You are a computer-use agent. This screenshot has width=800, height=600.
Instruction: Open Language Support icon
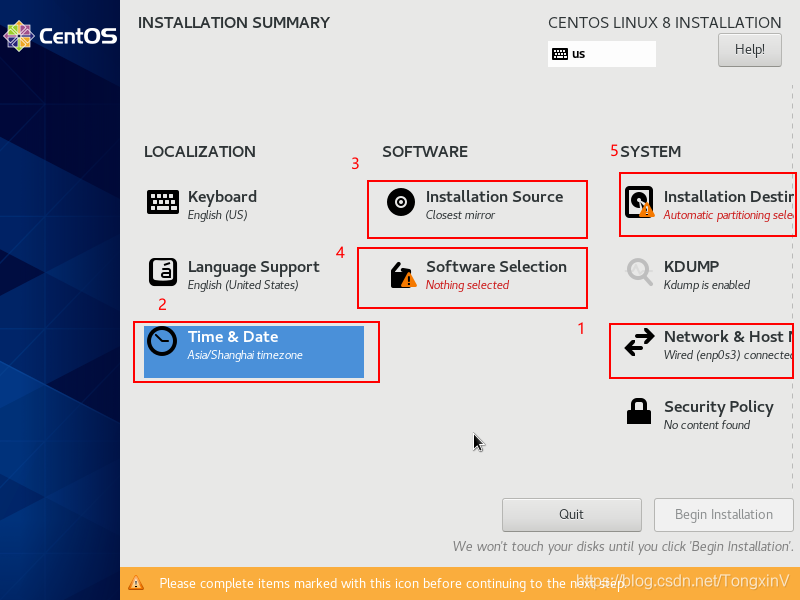click(163, 272)
